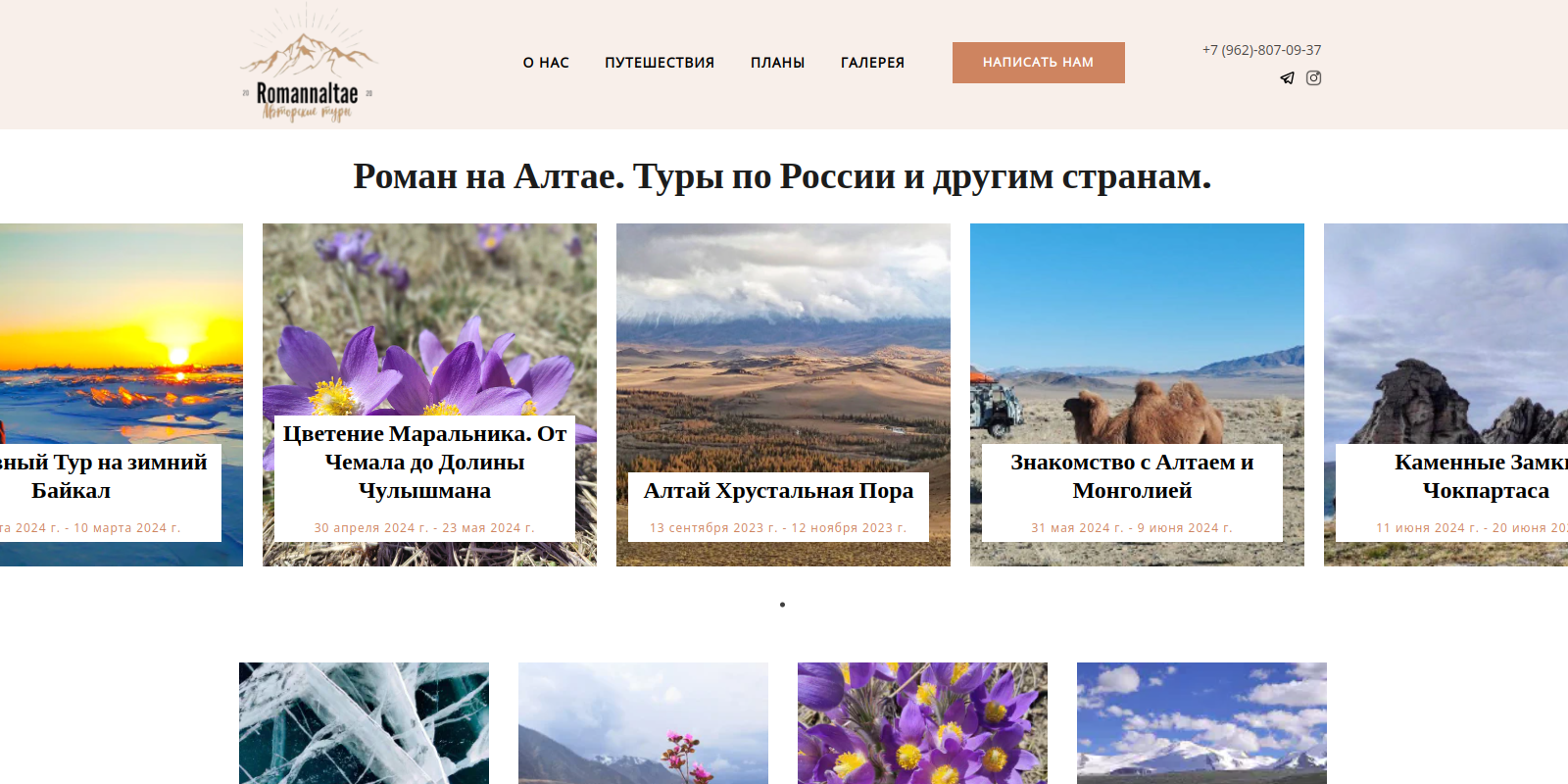
Task: Open the О НАС menu item
Action: coord(546,63)
